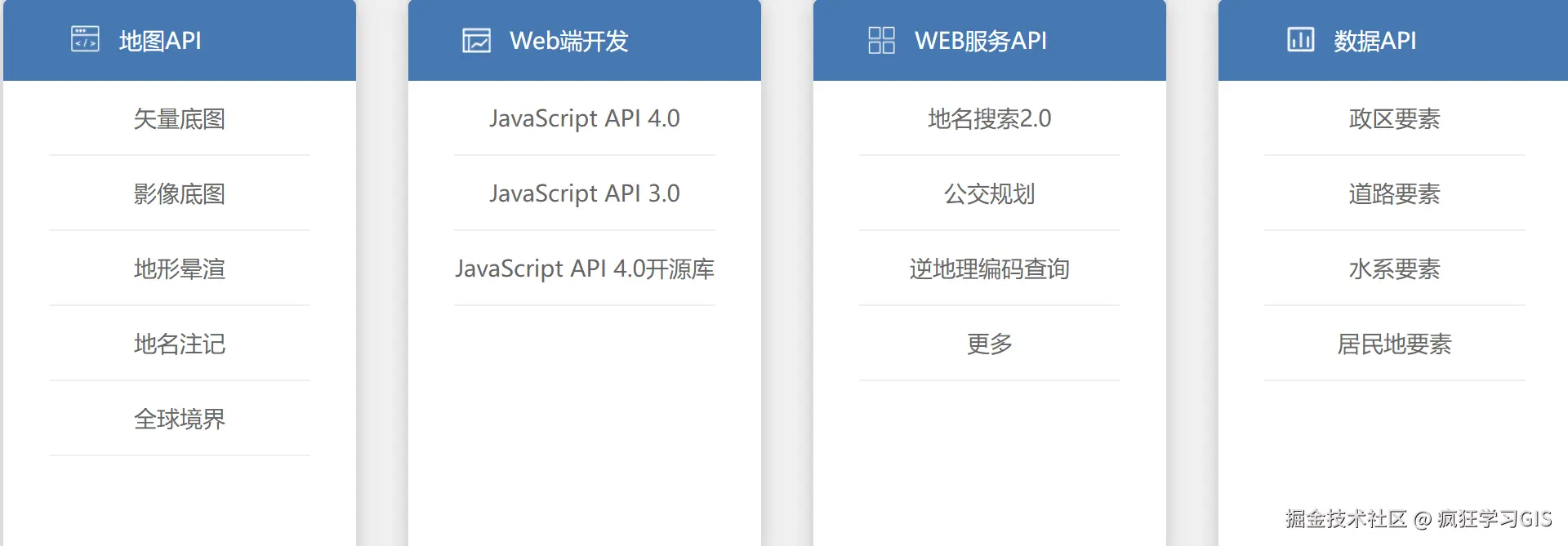This screenshot has height=546, width=1568.
Task: Open the 地形晕渲 entry
Action: point(180,269)
